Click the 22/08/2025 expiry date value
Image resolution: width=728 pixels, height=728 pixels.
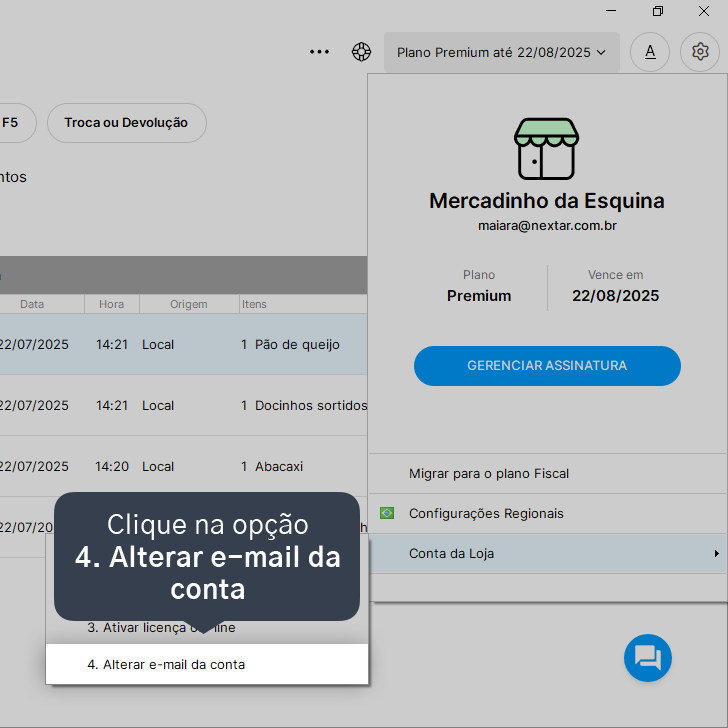click(x=615, y=296)
